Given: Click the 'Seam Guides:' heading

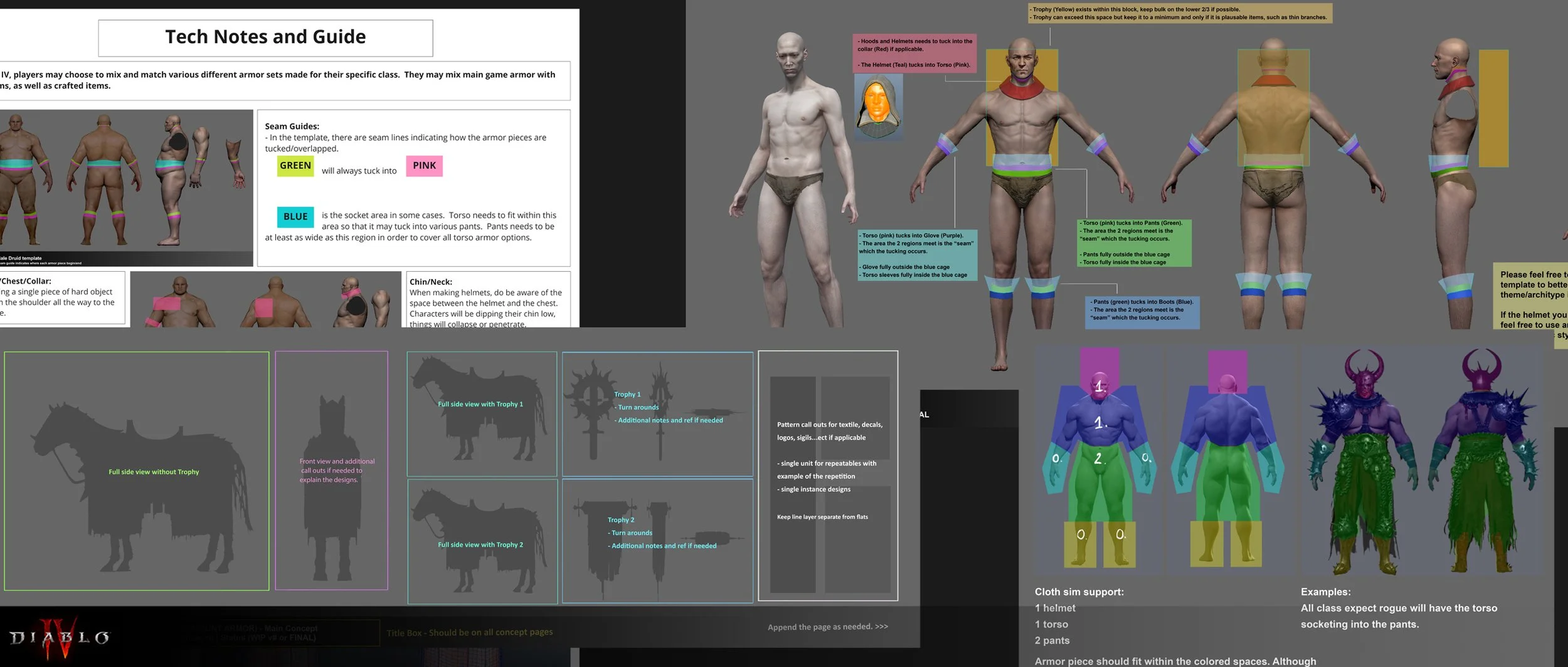Looking at the screenshot, I should coord(292,126).
